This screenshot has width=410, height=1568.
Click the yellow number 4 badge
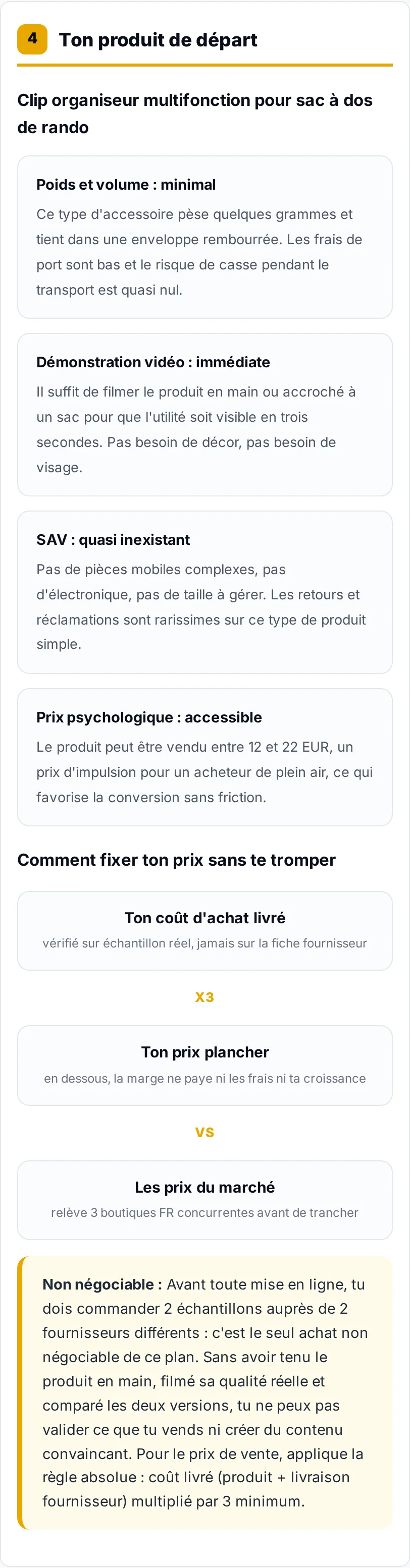click(x=32, y=39)
